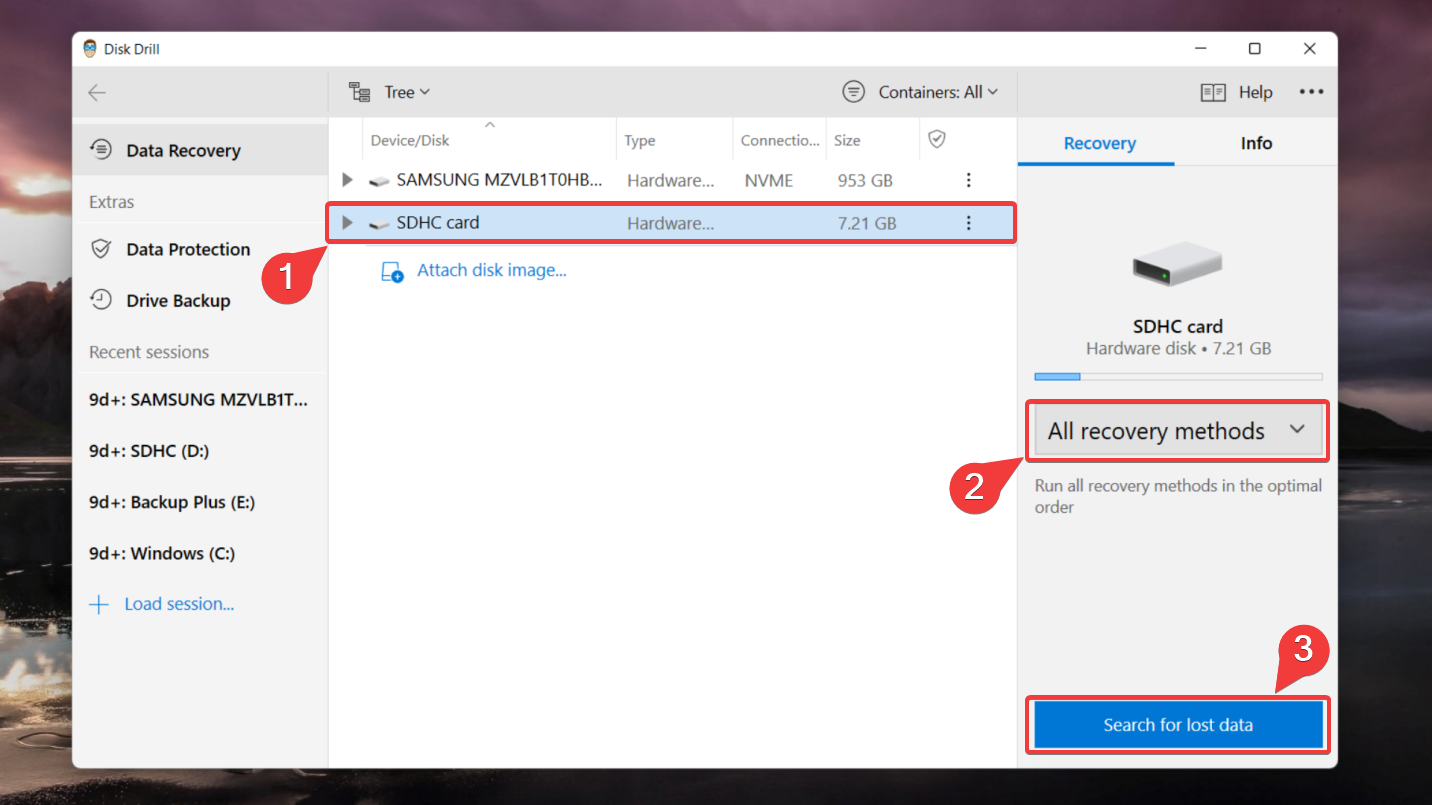Sort by the Type column header
1432x805 pixels.
pos(640,141)
